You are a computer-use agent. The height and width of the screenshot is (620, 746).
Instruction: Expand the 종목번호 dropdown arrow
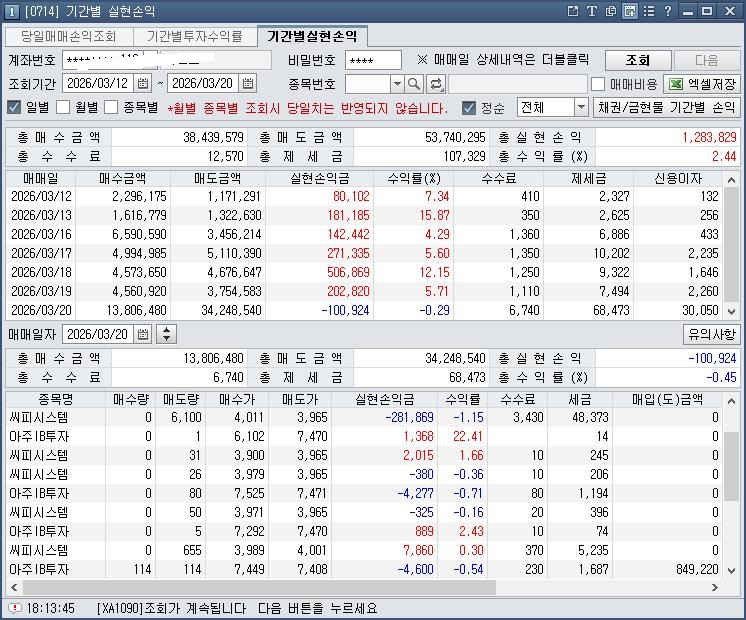click(397, 84)
